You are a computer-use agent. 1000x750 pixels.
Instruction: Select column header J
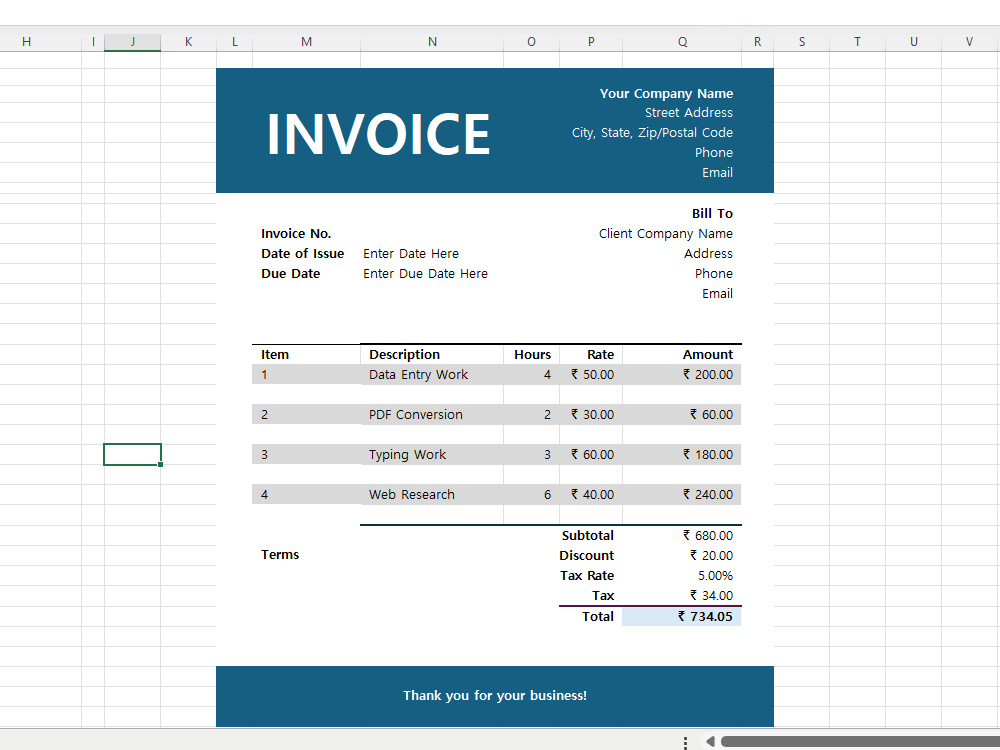(132, 42)
